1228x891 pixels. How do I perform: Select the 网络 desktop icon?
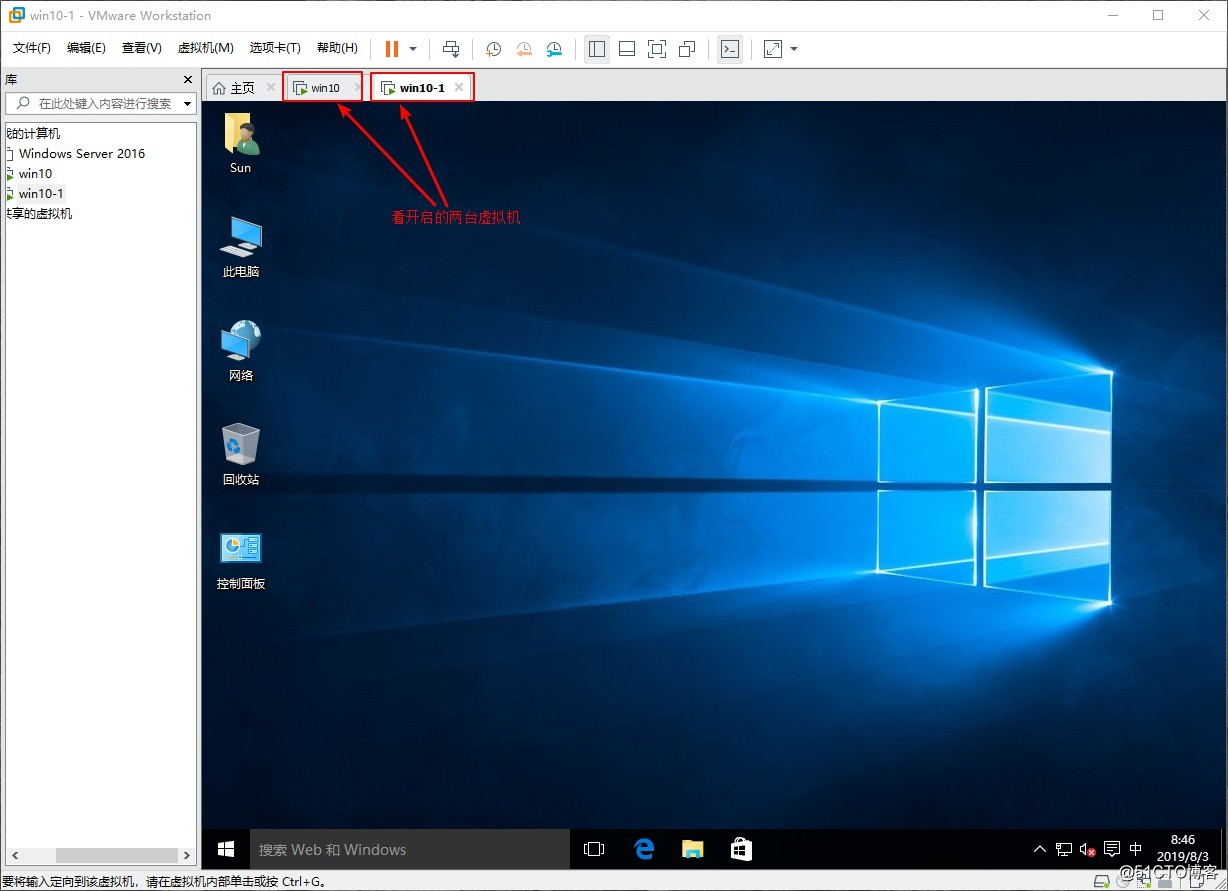pyautogui.click(x=241, y=351)
